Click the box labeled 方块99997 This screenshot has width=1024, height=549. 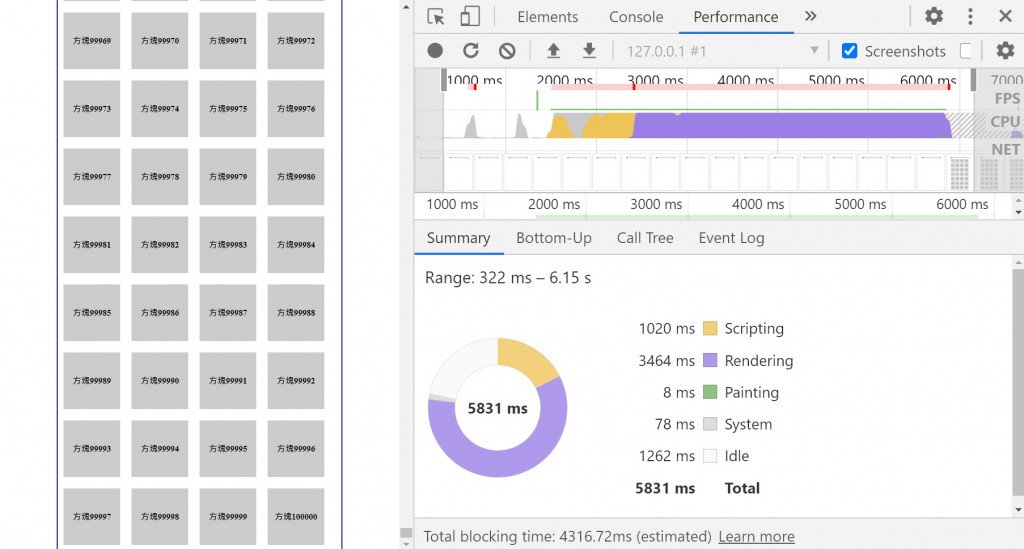(92, 516)
